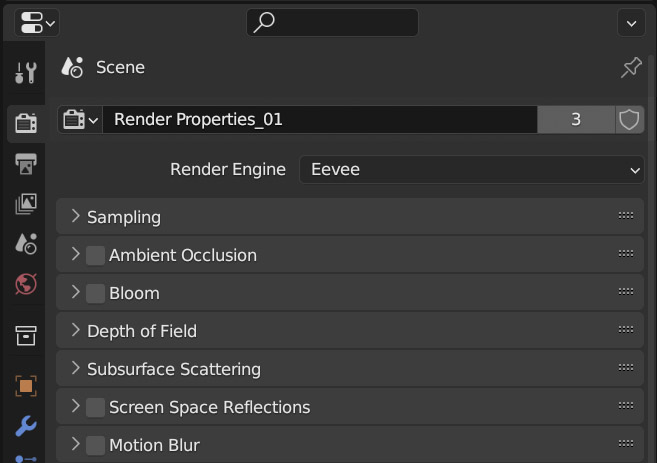The width and height of the screenshot is (657, 463).
Task: Click the Subsurface Scattering drag grip
Action: [x=626, y=368]
